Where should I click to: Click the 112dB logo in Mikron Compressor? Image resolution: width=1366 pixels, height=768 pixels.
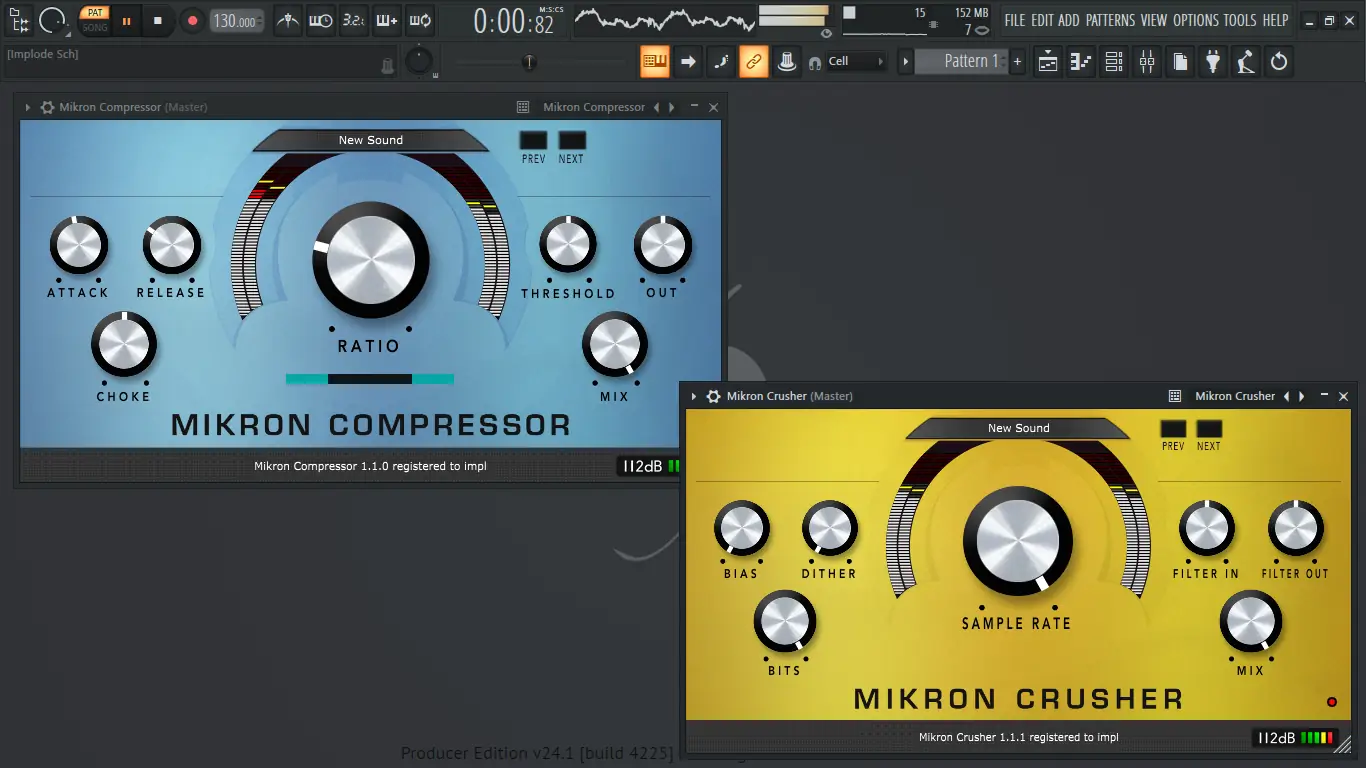[x=642, y=466]
